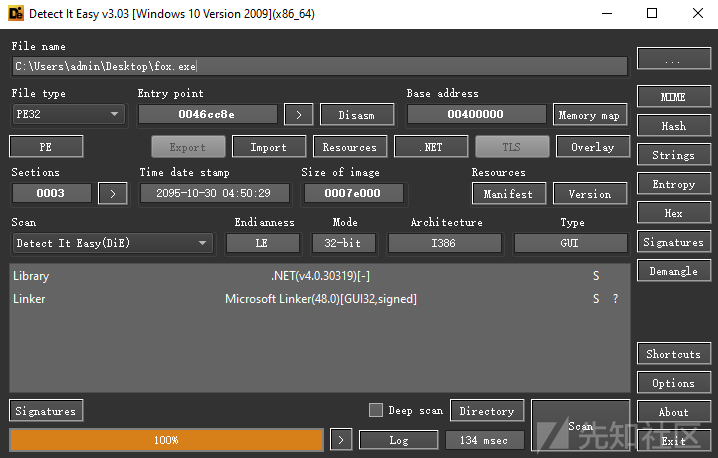Screen dimensions: 718x458
Task: Click the Base address value 00400000
Action: click(477, 114)
